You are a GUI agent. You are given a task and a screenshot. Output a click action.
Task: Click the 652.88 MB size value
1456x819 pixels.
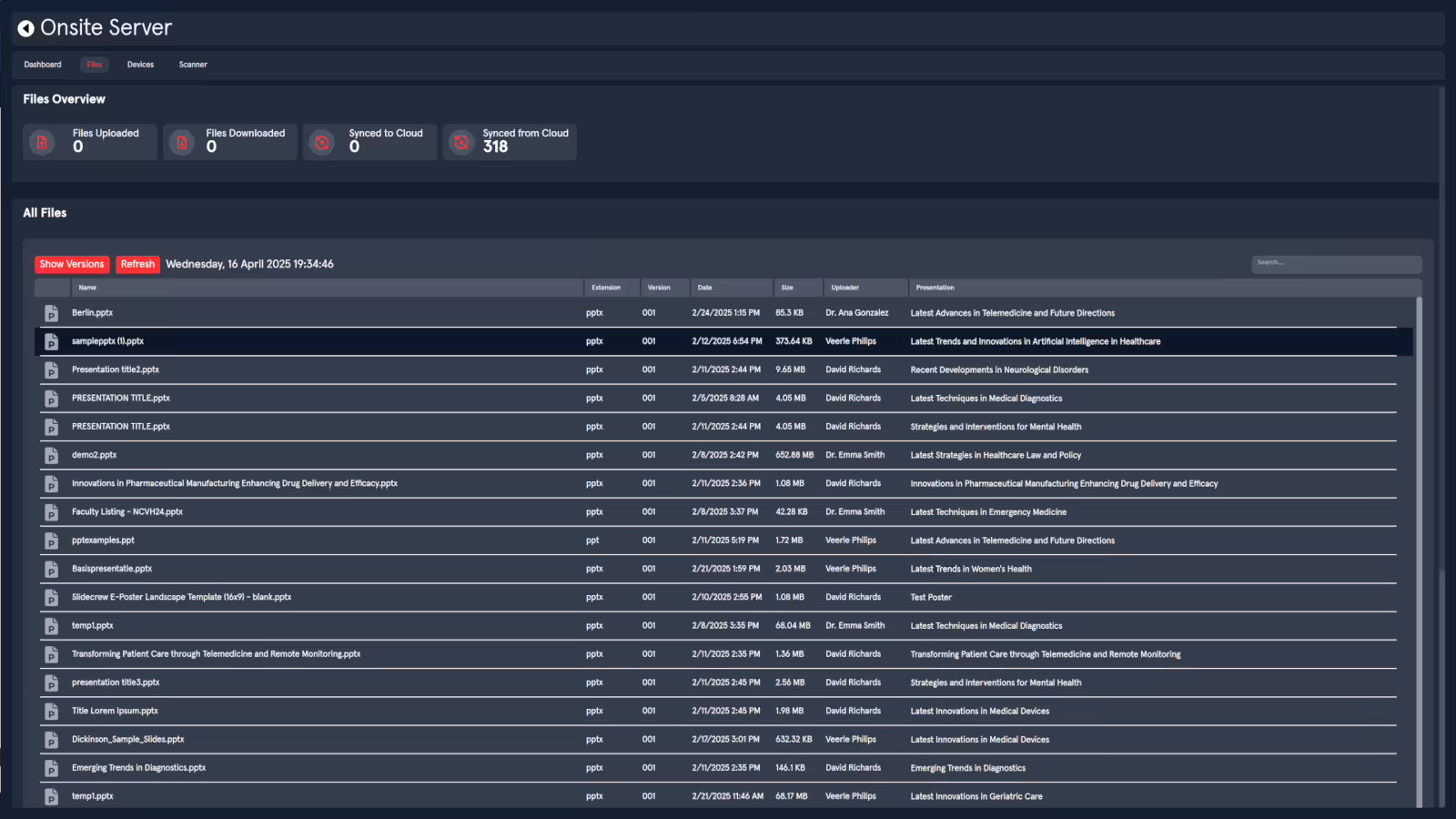794,455
